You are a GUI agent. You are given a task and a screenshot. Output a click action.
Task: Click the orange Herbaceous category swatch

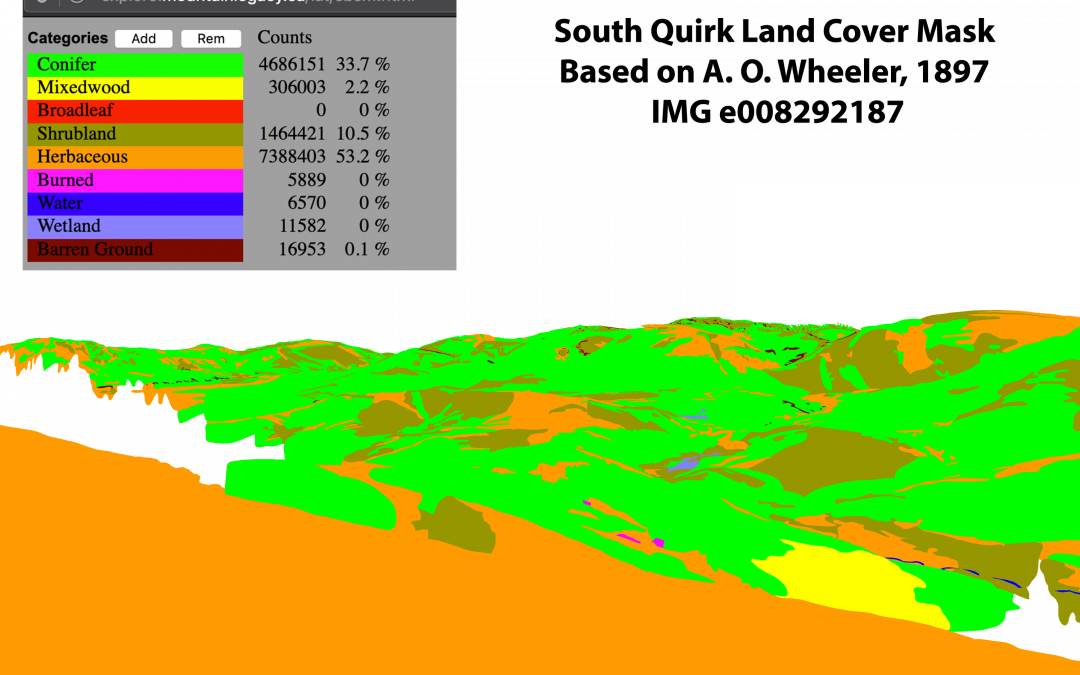pyautogui.click(x=135, y=157)
